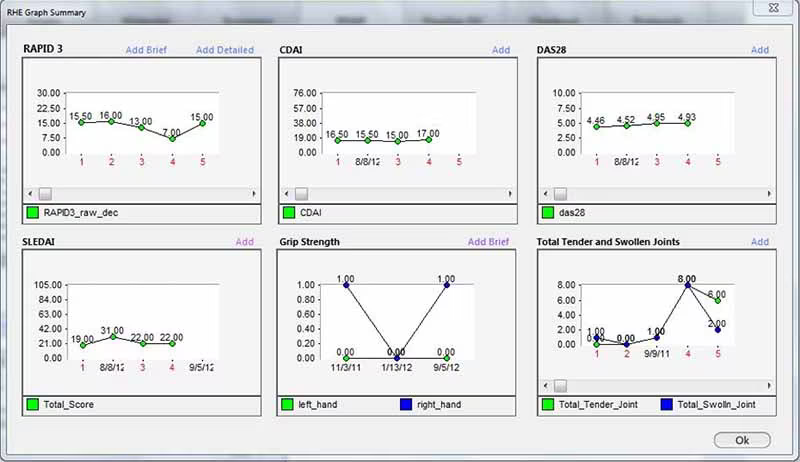This screenshot has width=800, height=462.
Task: Select SLEDAI data point 19.00
Action: click(x=83, y=345)
